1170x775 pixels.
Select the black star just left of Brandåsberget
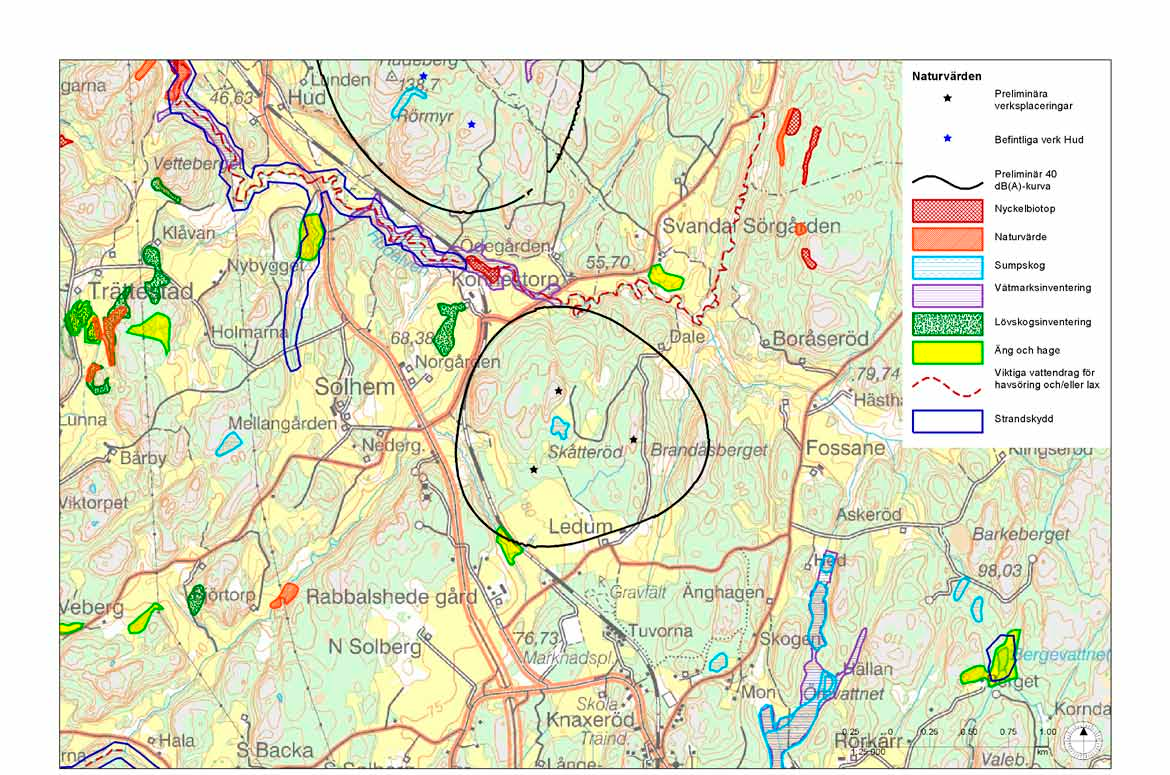[x=634, y=439]
